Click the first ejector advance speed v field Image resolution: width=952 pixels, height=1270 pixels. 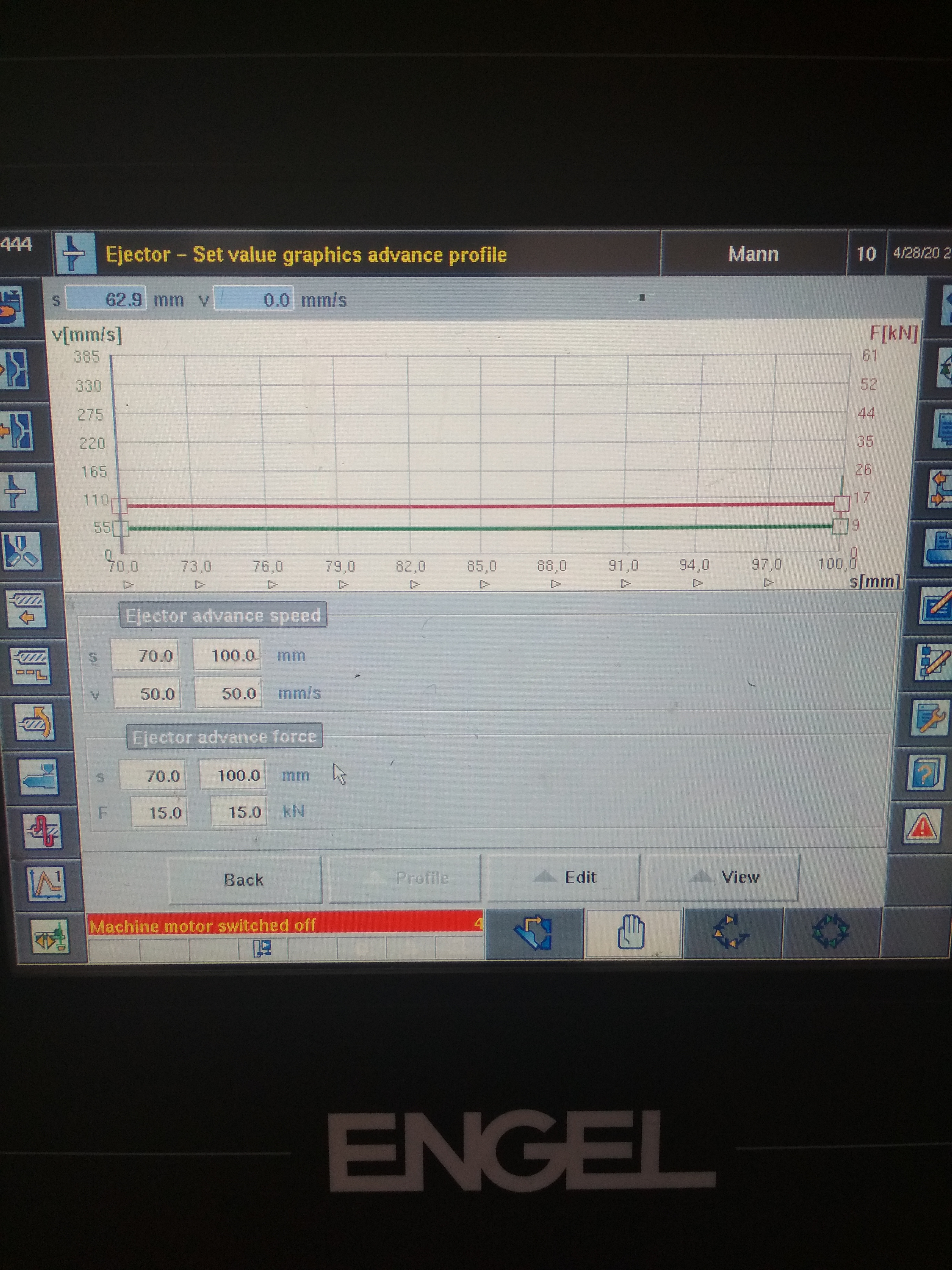(x=147, y=694)
